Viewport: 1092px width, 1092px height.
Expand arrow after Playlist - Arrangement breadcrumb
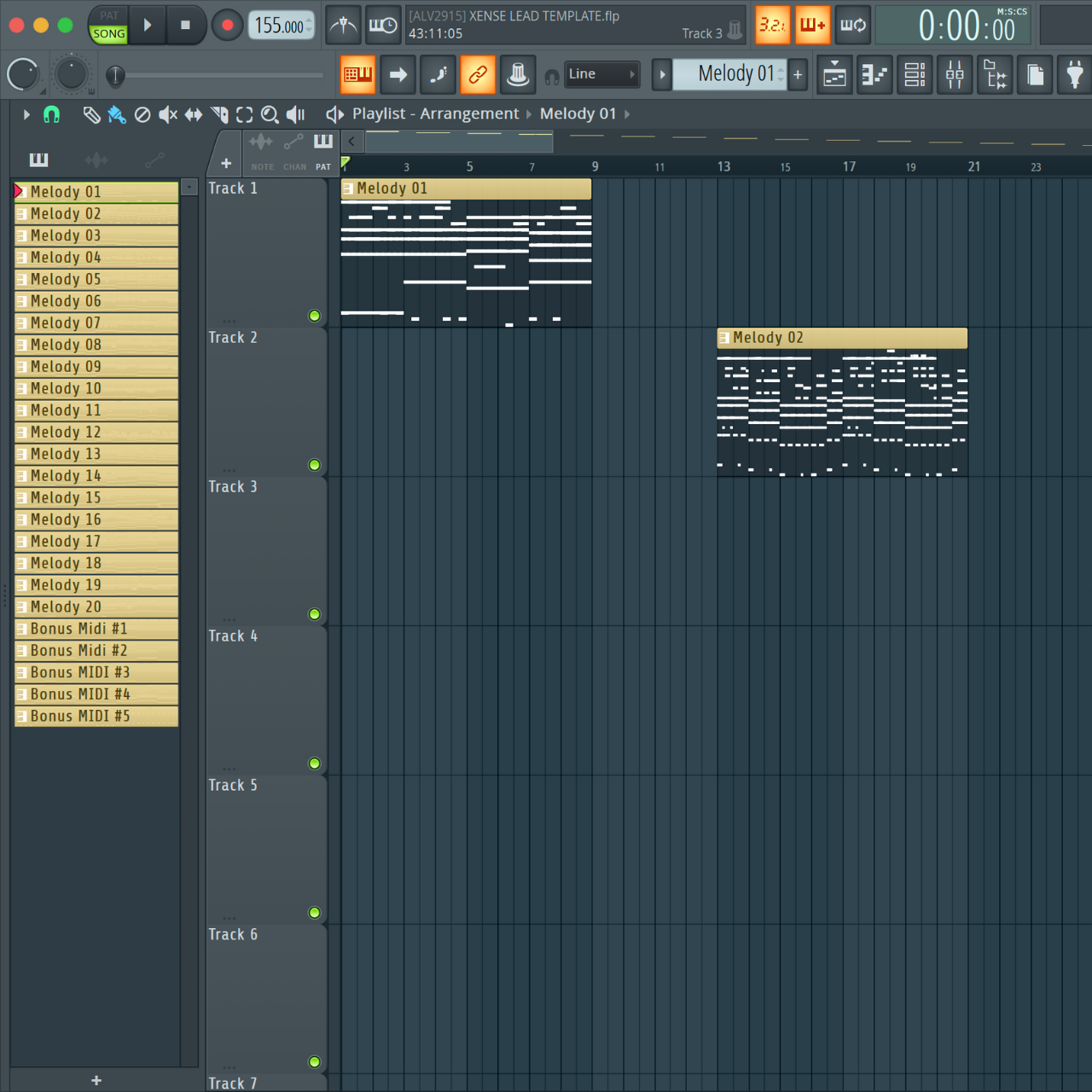pos(529,114)
